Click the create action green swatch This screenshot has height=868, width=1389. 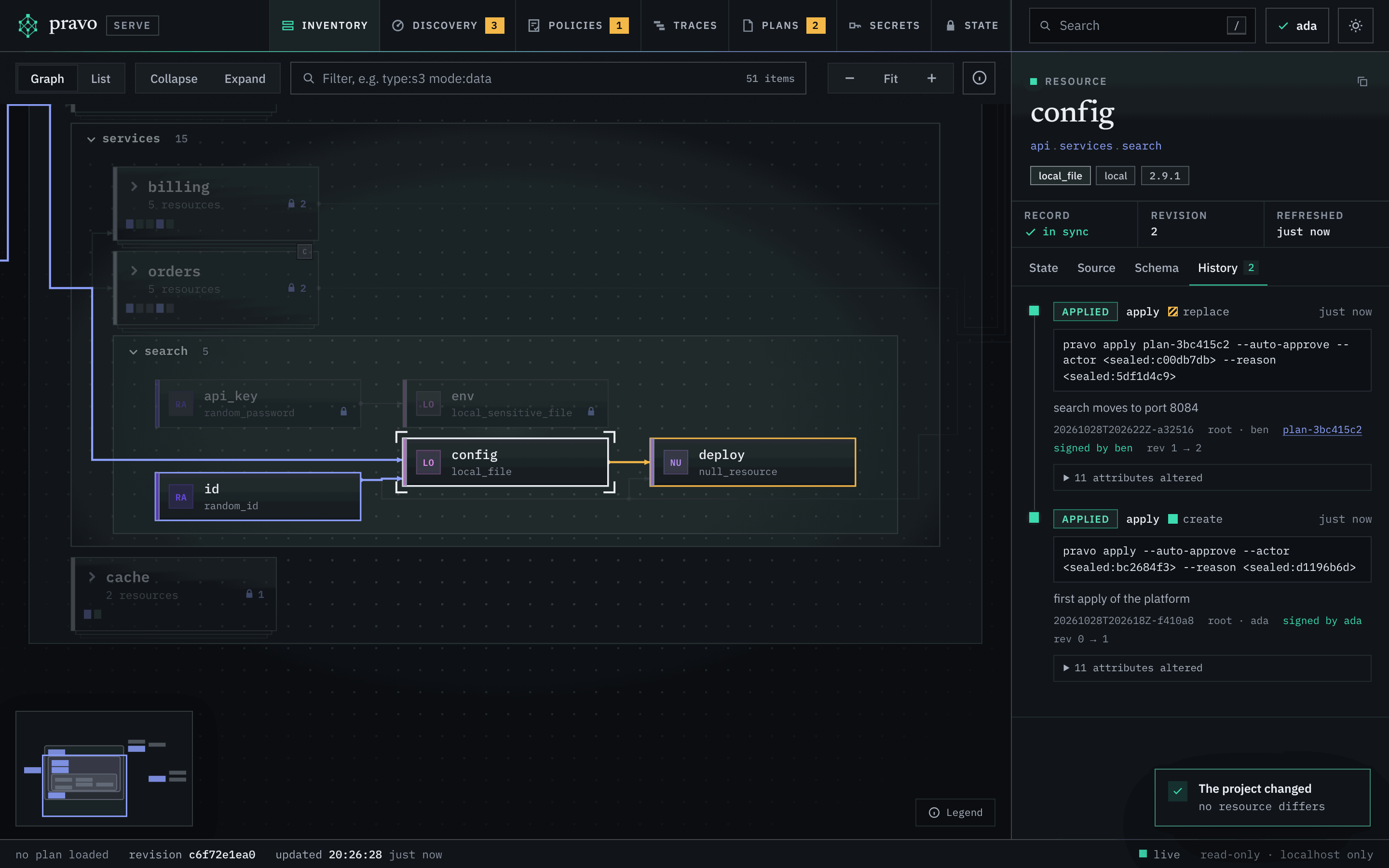1172,519
